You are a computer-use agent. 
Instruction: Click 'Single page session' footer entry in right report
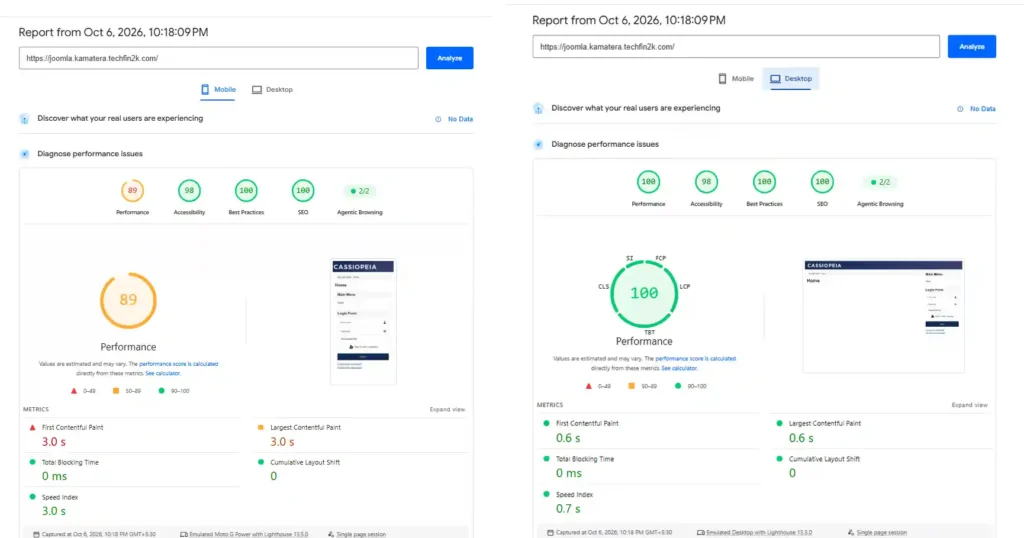[x=877, y=532]
